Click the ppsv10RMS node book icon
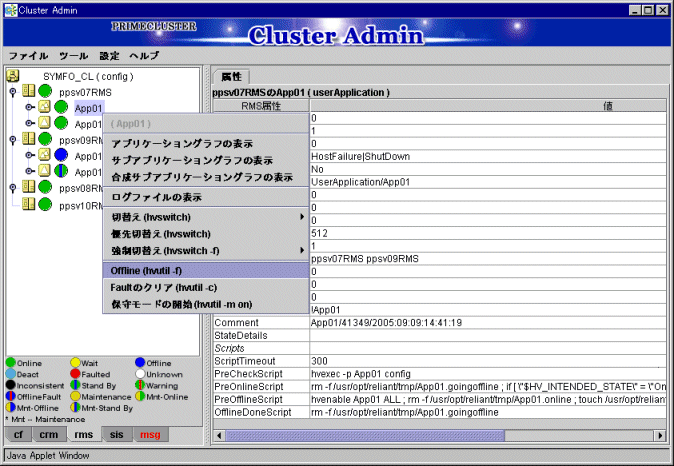The image size is (674, 466). pyautogui.click(x=28, y=204)
